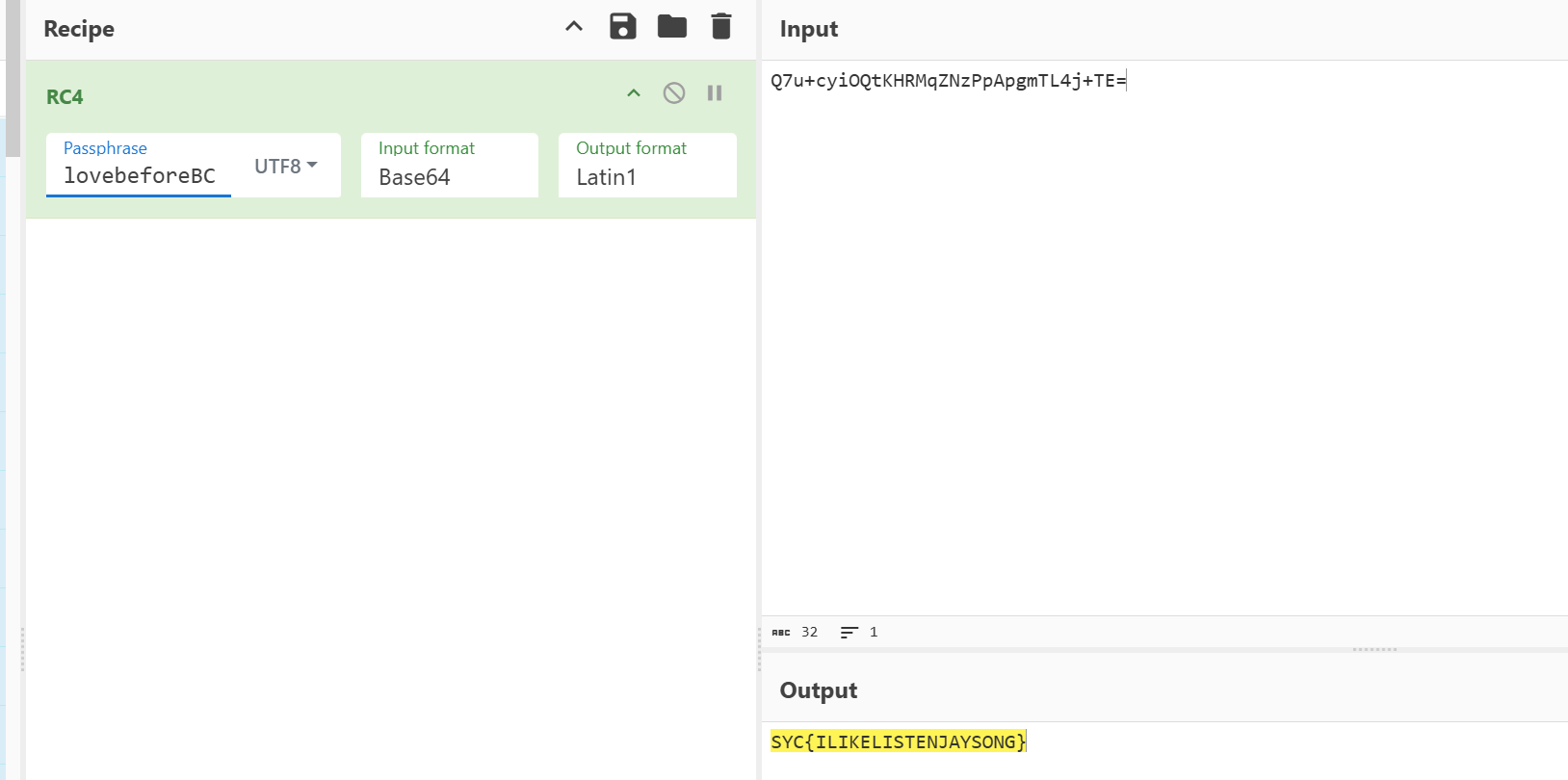The width and height of the screenshot is (1568, 780).
Task: Clear the recipe with the trash icon
Action: tap(720, 27)
